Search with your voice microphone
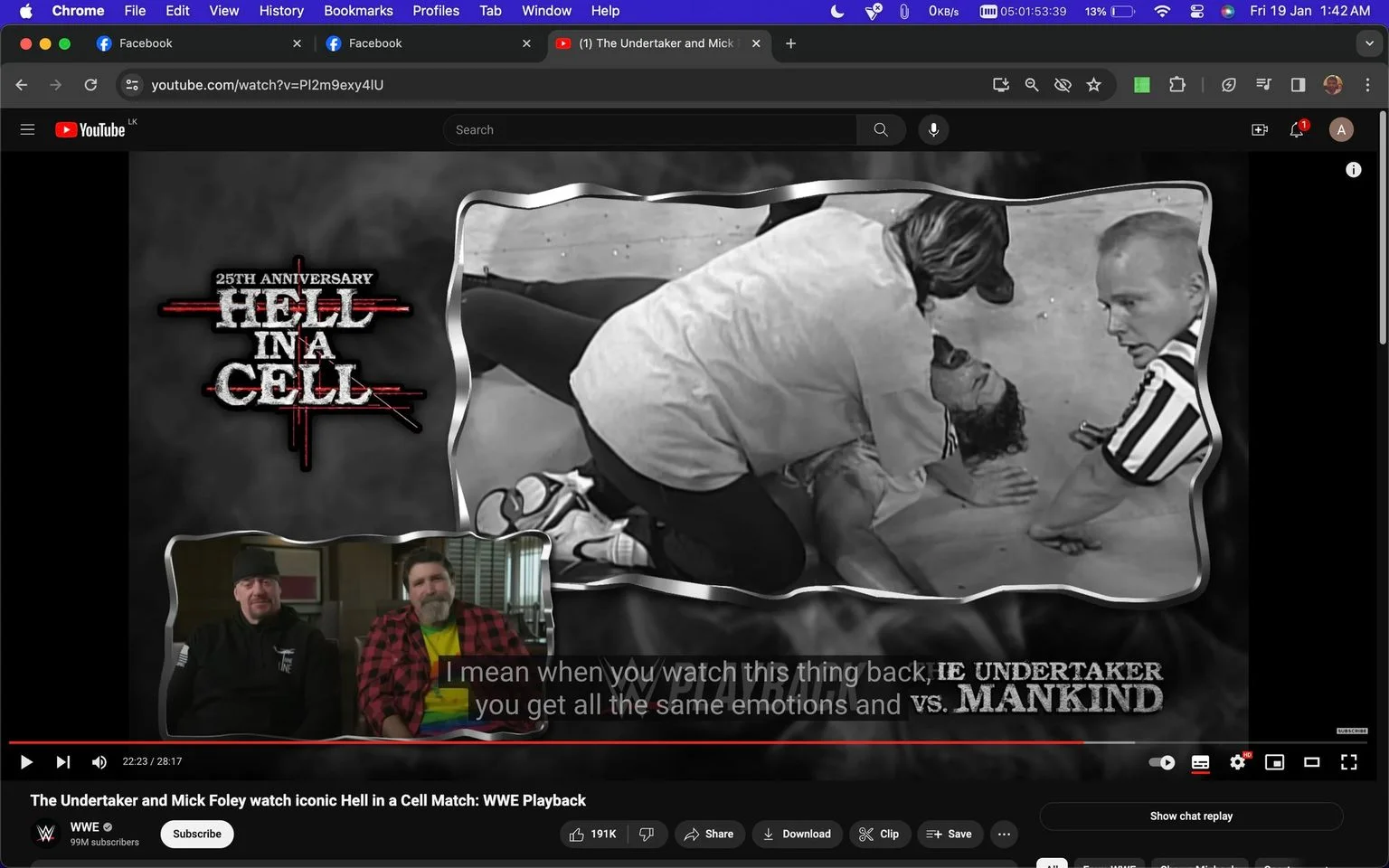This screenshot has width=1389, height=868. [933, 129]
